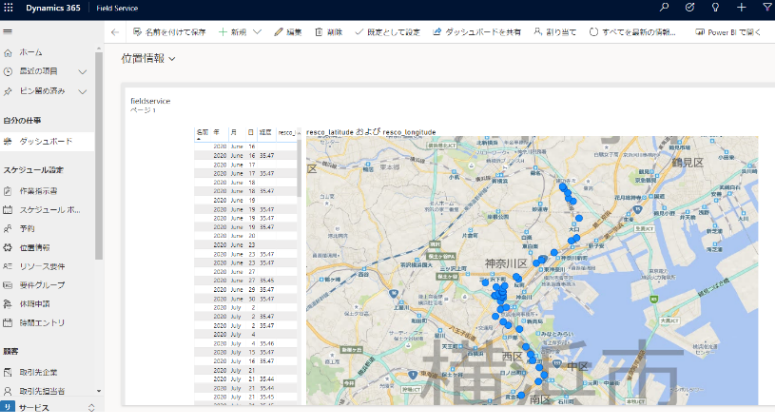Click the back arrow in command bar
The image size is (775, 412).
click(x=114, y=32)
